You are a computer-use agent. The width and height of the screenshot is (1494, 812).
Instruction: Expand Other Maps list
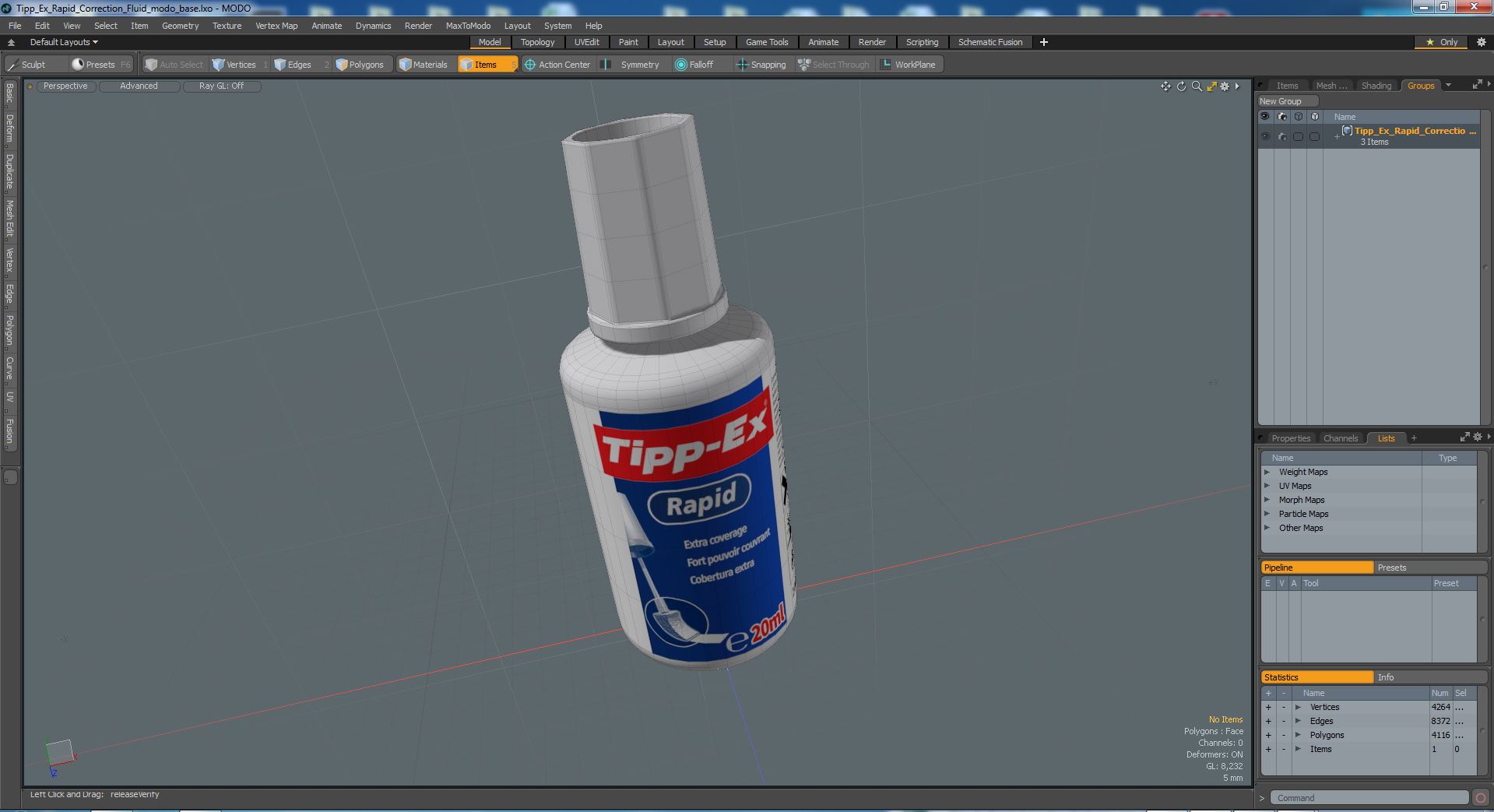click(1267, 528)
